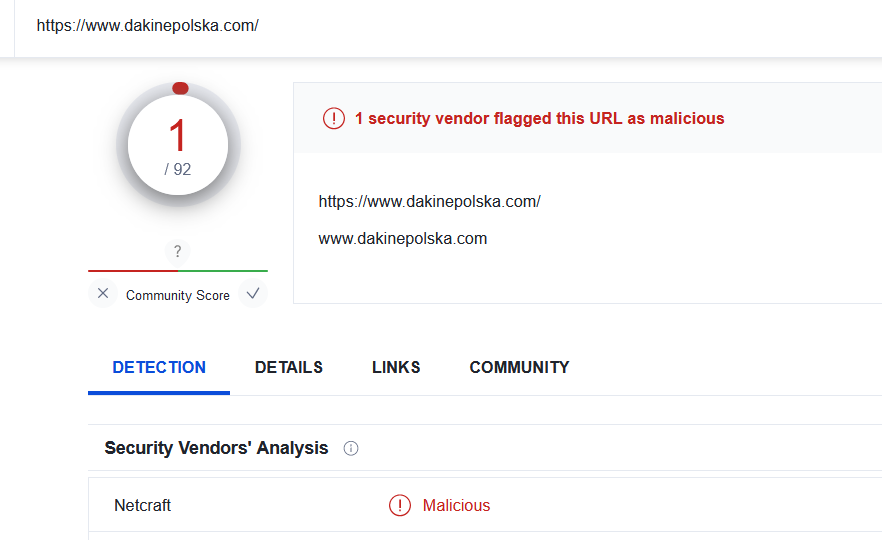Click the red alert icon in the malicious banner
Image resolution: width=882 pixels, height=540 pixels.
click(x=334, y=118)
